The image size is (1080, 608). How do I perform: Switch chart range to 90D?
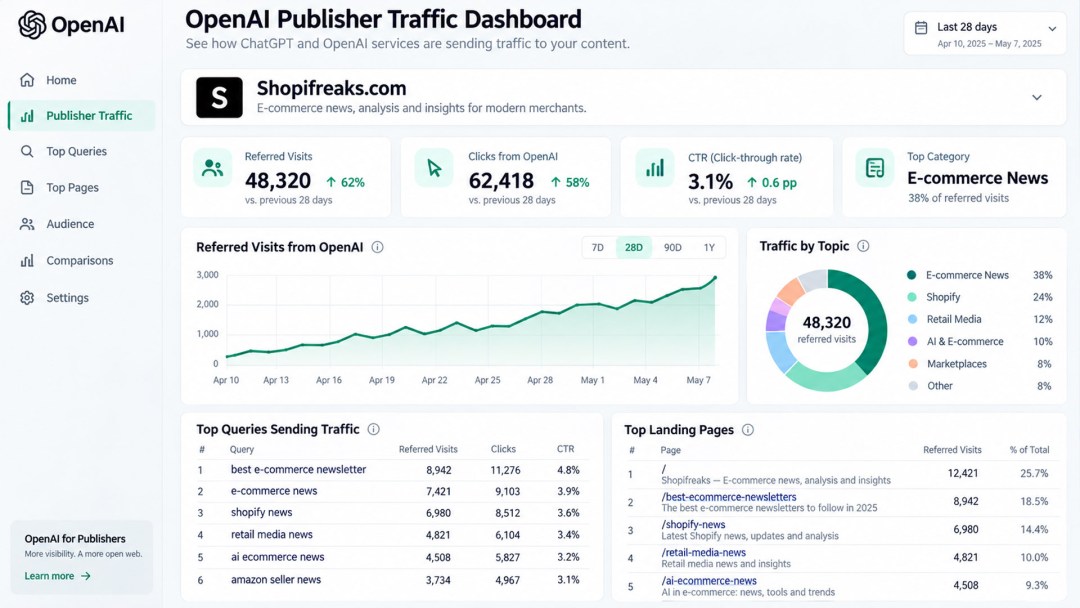[672, 247]
